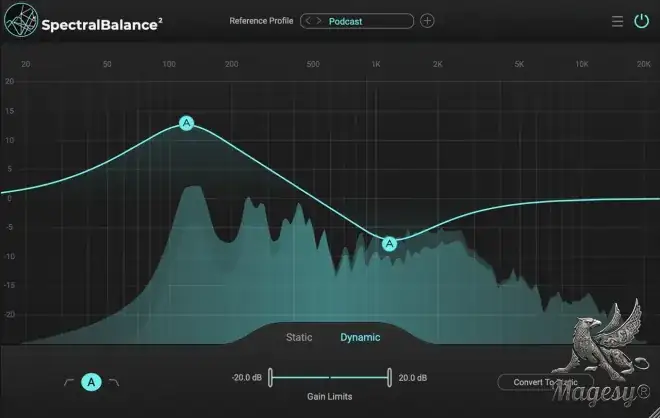Click the SpectralBalance logo icon
Viewport: 660px width, 418px height.
(x=21, y=20)
